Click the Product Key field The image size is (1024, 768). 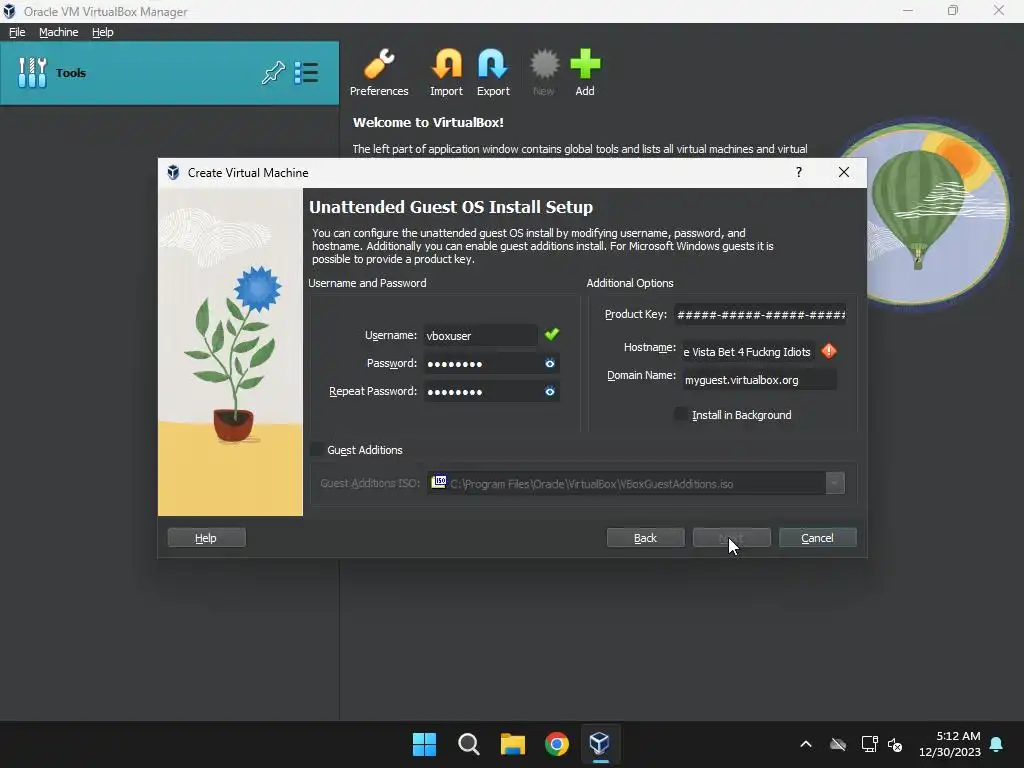pyautogui.click(x=760, y=314)
